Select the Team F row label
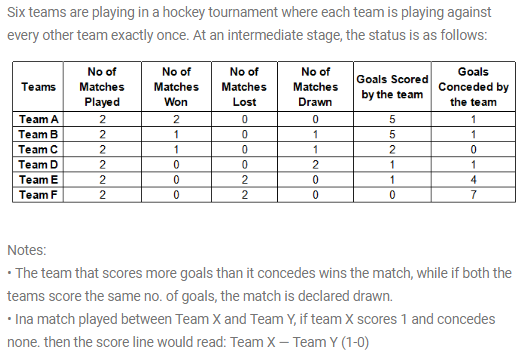This screenshot has height=360, width=519. (x=38, y=195)
